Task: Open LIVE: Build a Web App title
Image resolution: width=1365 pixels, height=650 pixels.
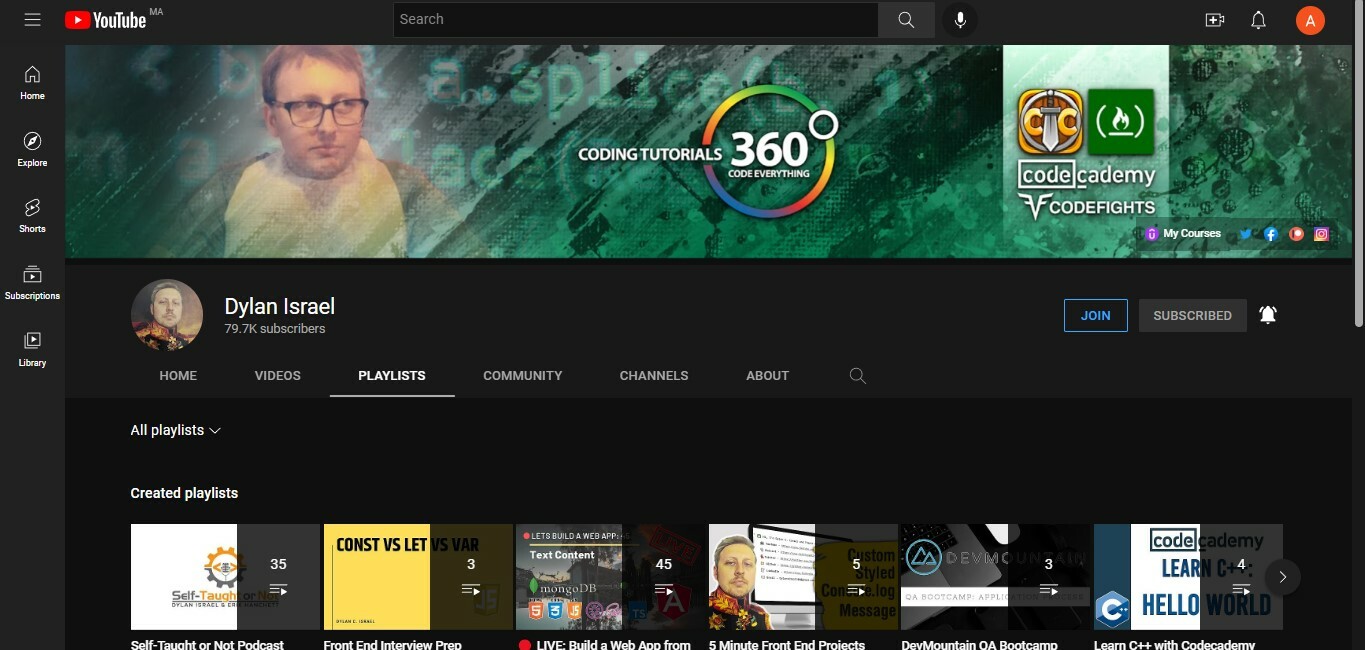Action: coord(604,645)
